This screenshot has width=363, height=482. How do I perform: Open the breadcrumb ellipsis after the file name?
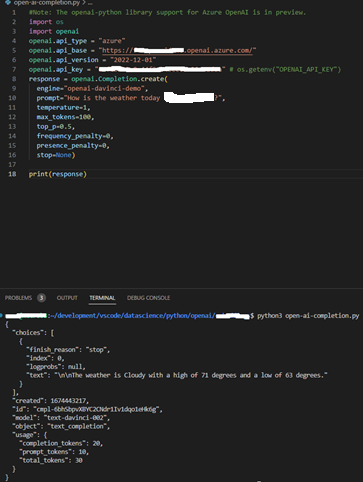click(x=90, y=3)
